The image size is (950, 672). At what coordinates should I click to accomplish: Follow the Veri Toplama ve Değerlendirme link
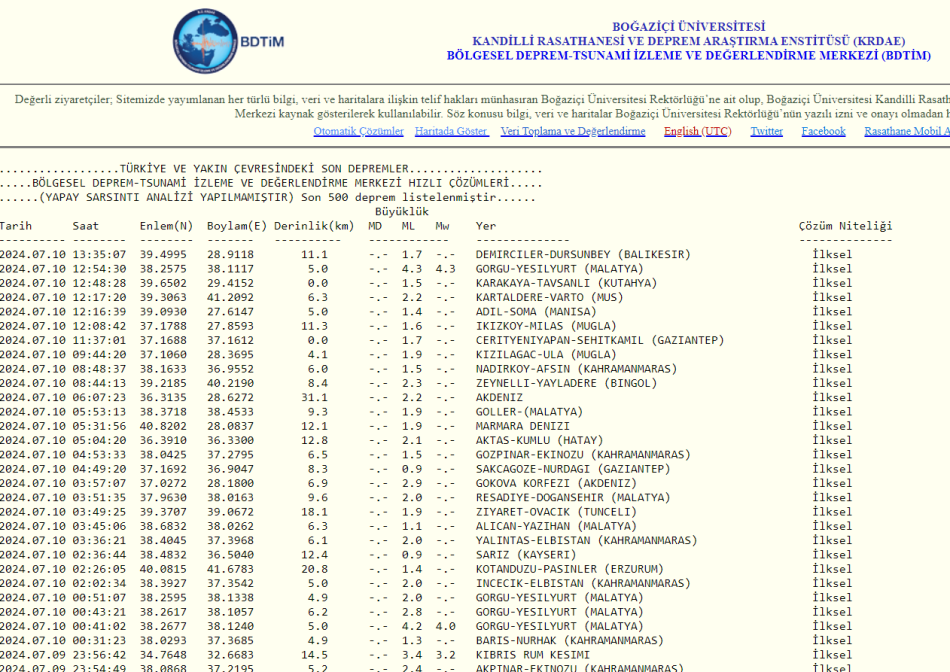(x=573, y=132)
